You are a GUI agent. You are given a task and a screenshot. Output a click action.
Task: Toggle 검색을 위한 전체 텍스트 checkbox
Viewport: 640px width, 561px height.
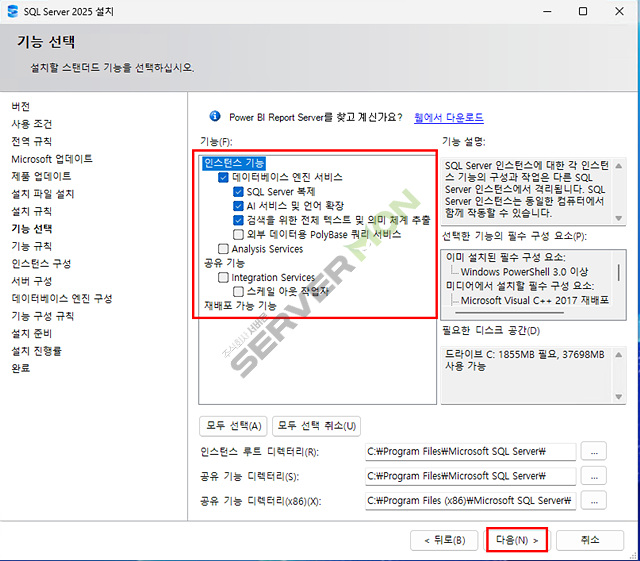238,220
